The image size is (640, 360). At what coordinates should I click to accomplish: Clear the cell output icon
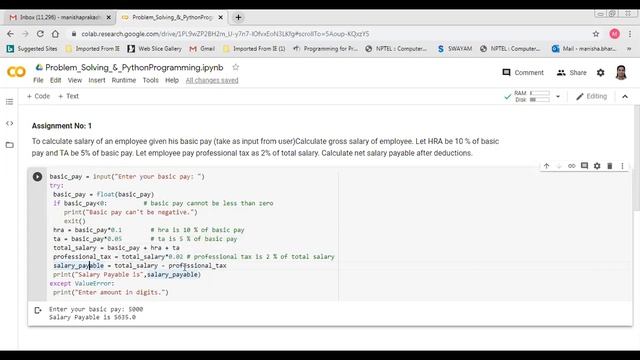[x=38, y=311]
